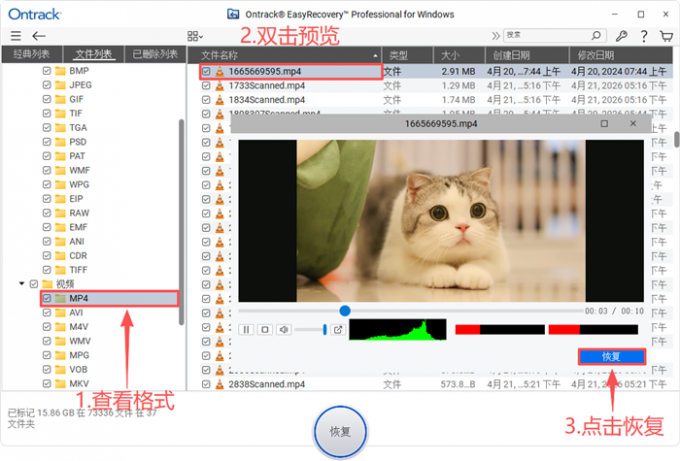
Task: Switch to 经典列表 tab
Action: (x=32, y=54)
